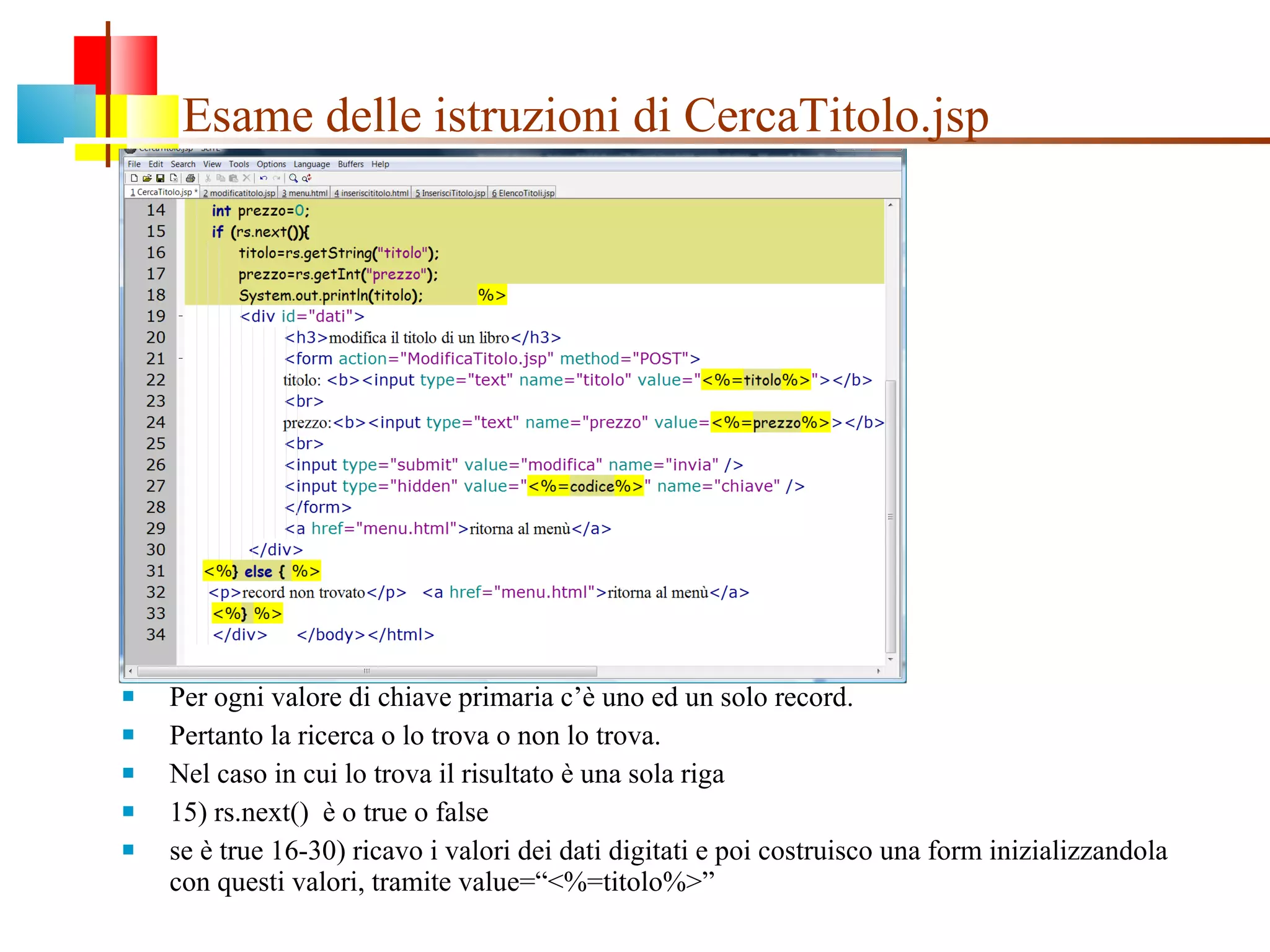Click the Save floppy disk icon
The height and width of the screenshot is (952, 1270).
click(160, 178)
